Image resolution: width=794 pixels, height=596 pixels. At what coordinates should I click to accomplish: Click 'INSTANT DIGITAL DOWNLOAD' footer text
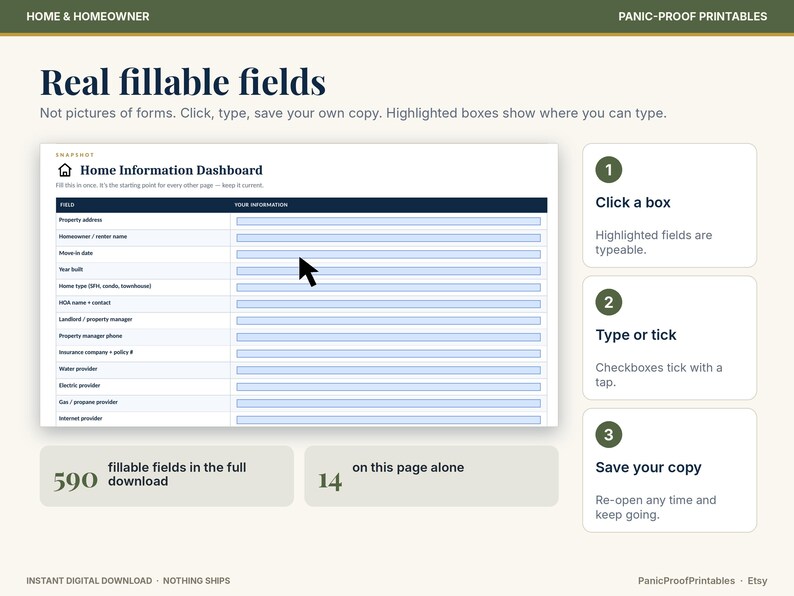(x=89, y=581)
